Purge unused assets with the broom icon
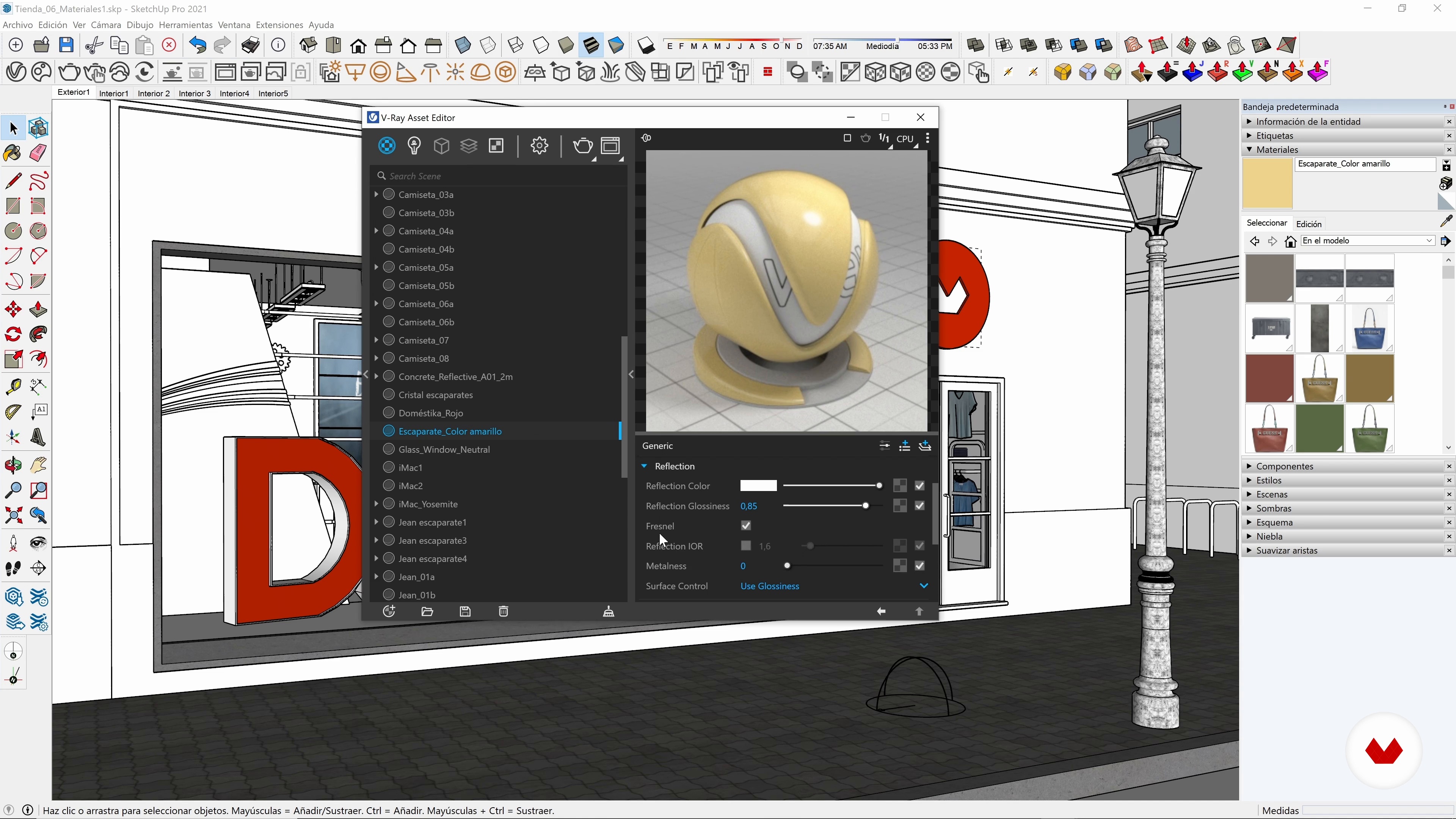This screenshot has height=819, width=1456. [609, 612]
